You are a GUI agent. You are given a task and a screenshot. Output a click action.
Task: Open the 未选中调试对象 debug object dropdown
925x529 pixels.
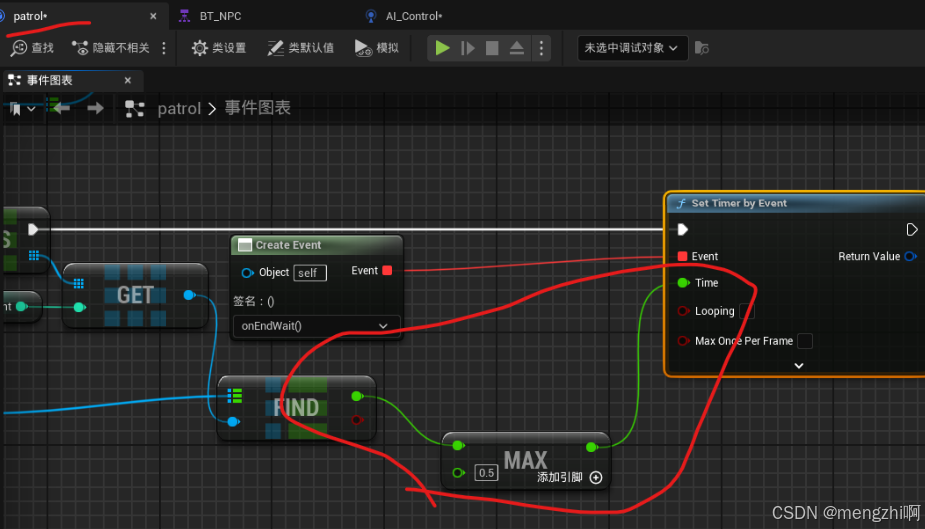tap(632, 48)
